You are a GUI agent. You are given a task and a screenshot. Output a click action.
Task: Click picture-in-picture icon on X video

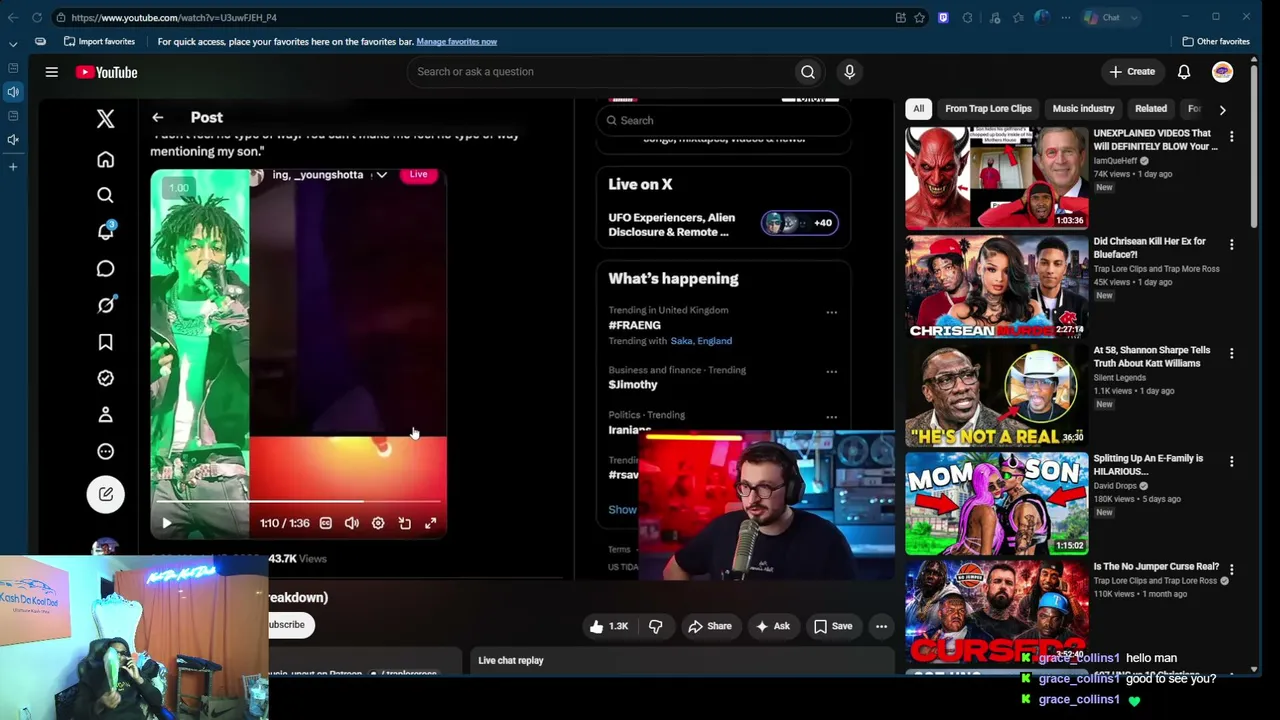(x=404, y=523)
